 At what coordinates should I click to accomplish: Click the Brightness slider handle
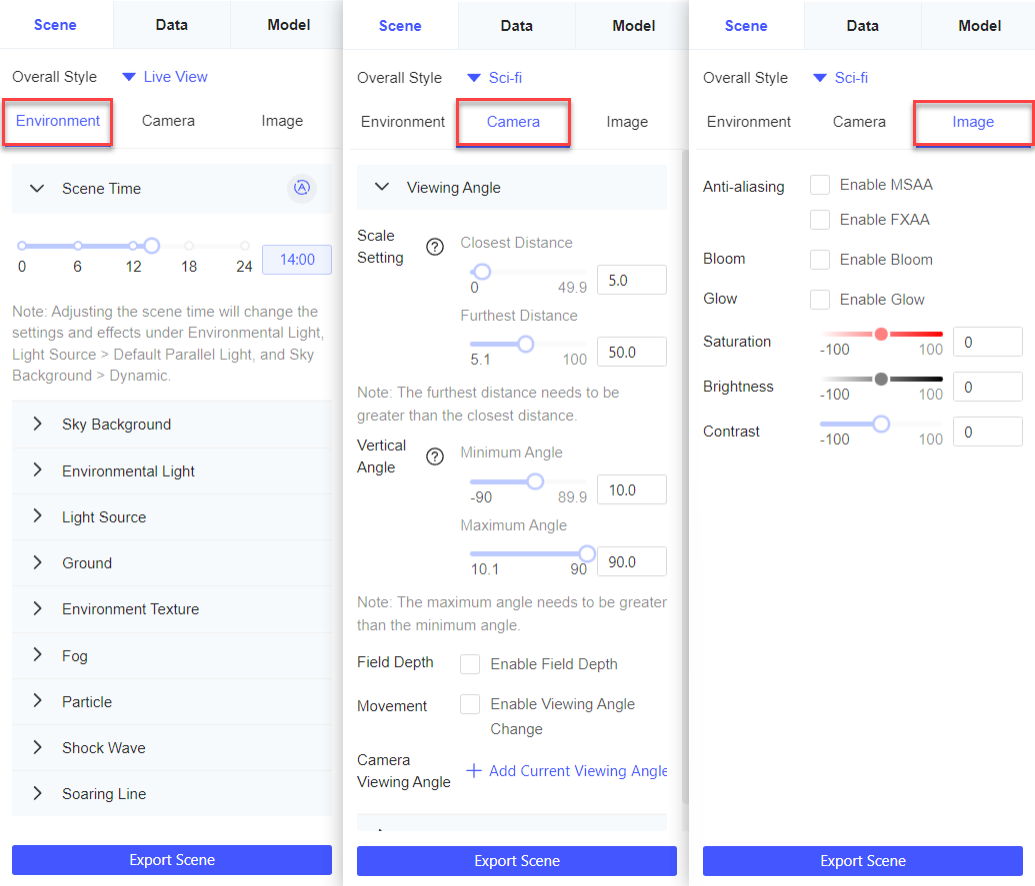(x=881, y=379)
